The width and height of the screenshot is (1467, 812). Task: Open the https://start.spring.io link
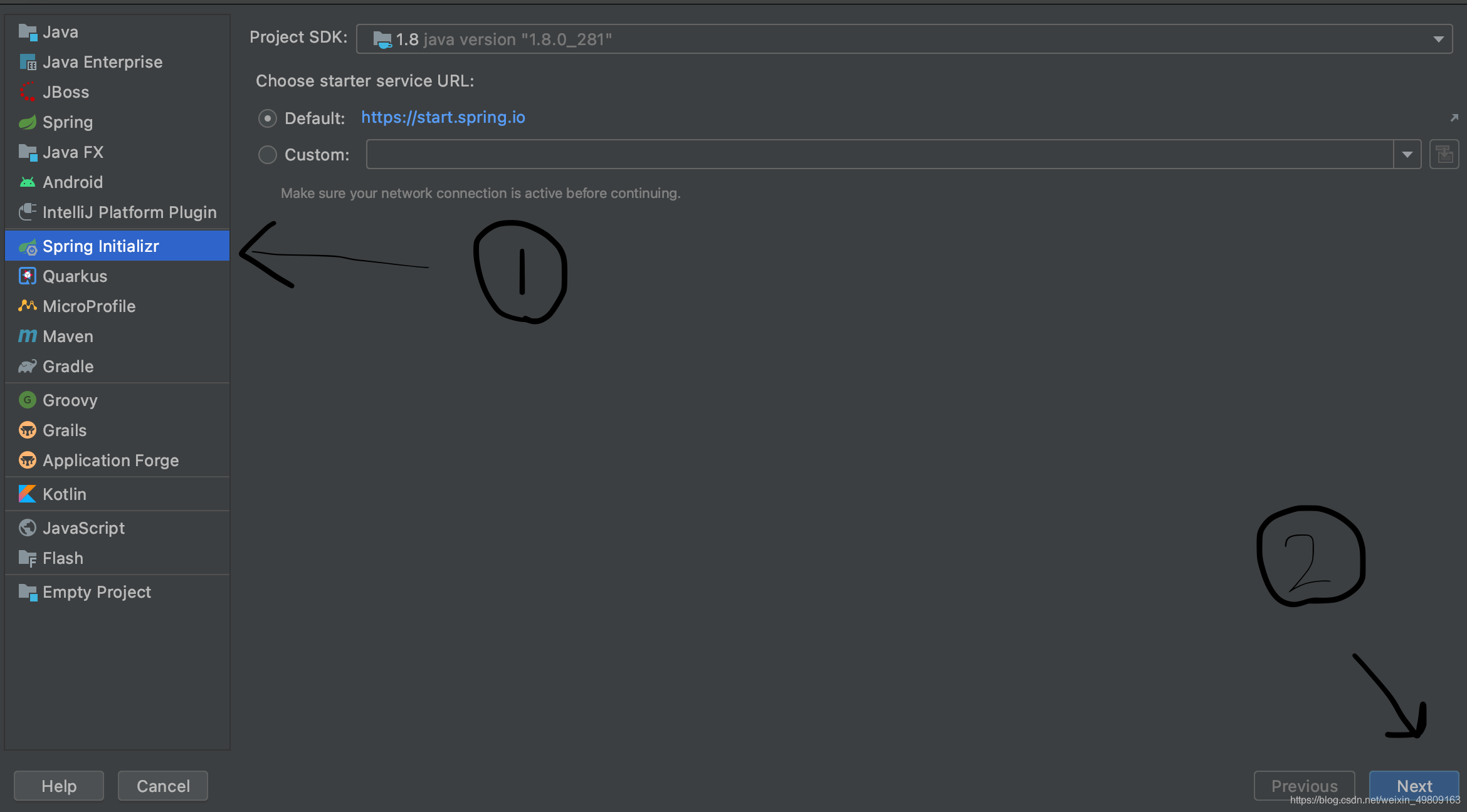pyautogui.click(x=443, y=117)
